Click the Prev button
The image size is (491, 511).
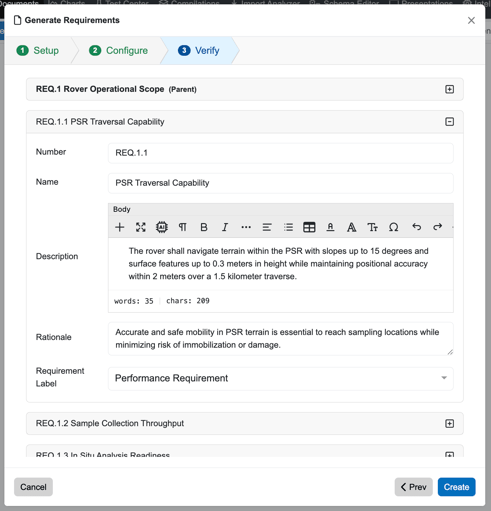coord(413,487)
